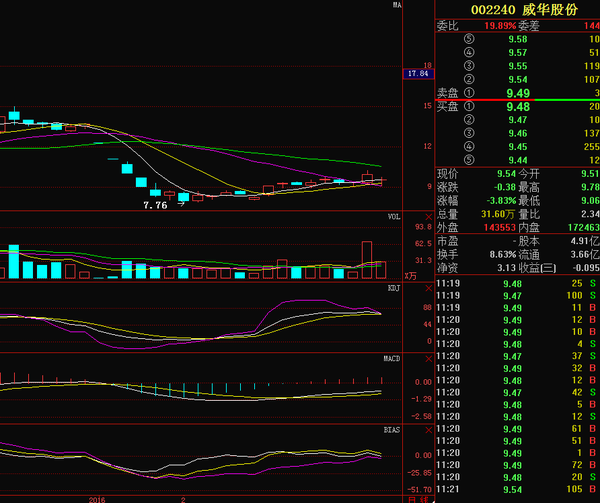Click the tallest red volume bar
This screenshot has height=503, width=600.
[x=367, y=260]
